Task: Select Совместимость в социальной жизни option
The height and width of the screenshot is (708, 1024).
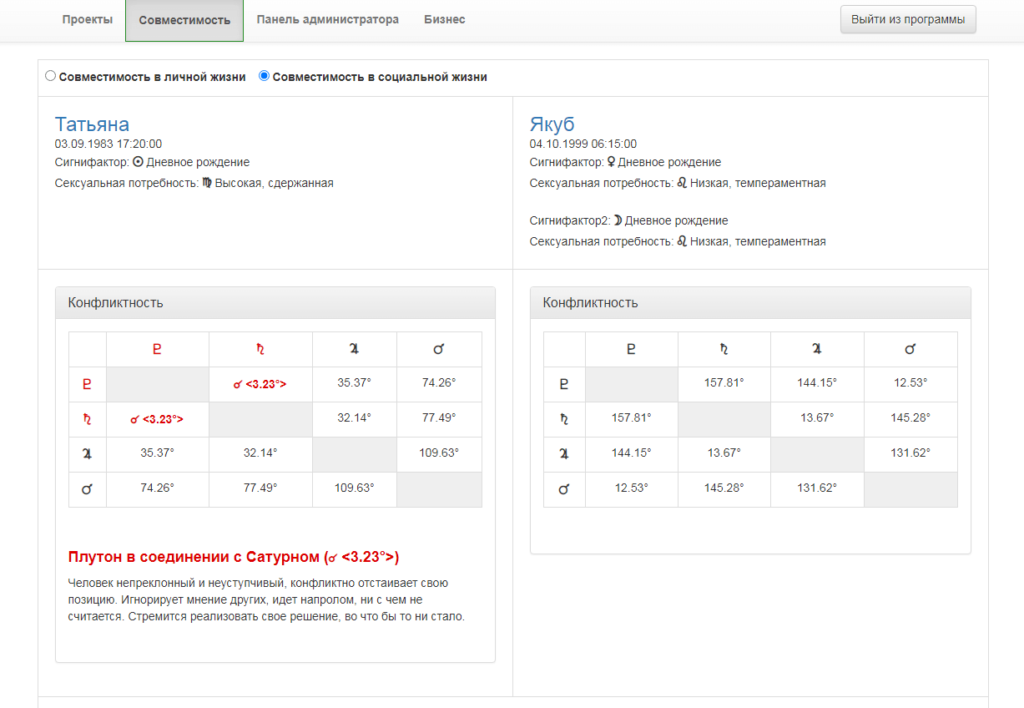Action: 264,75
